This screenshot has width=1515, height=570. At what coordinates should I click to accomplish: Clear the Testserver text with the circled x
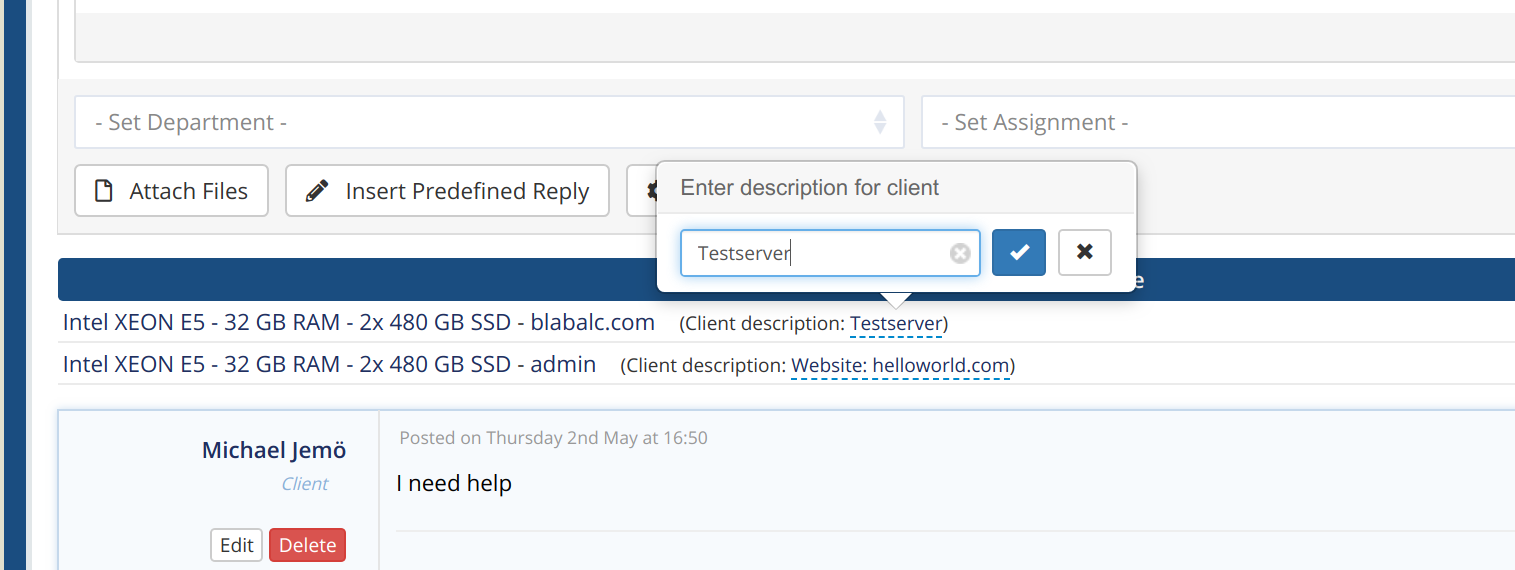pos(960,253)
